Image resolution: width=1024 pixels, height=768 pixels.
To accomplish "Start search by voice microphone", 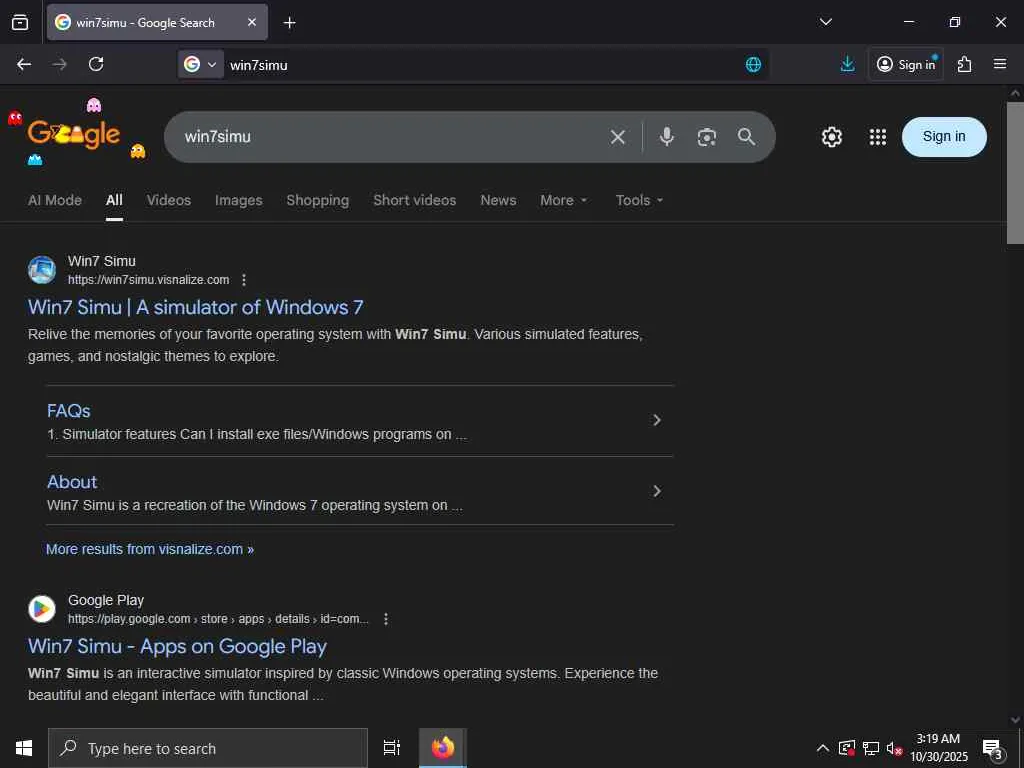I will tap(666, 136).
